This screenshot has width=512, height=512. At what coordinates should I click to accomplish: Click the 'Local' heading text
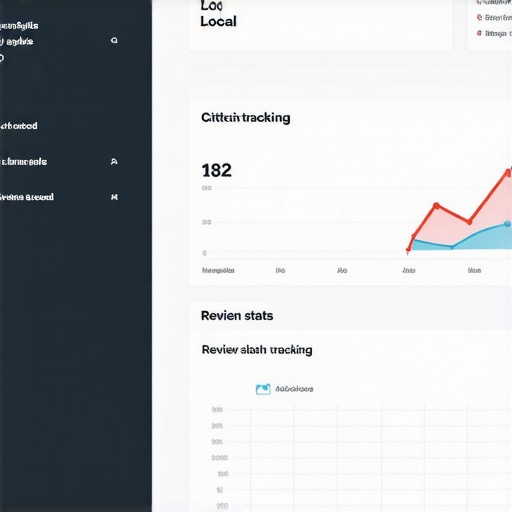(218, 22)
